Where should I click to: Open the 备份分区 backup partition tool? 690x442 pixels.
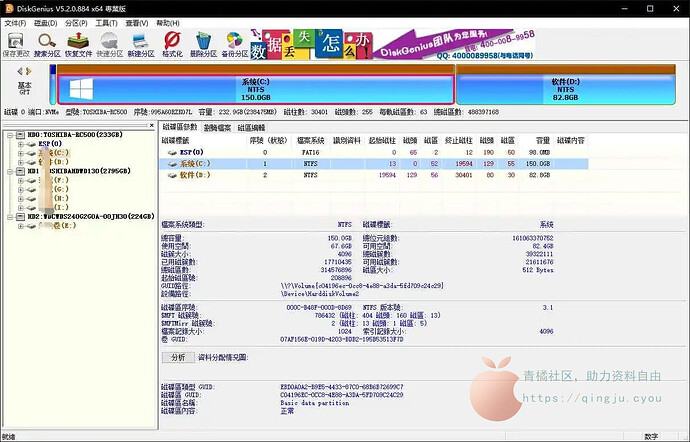[234, 42]
